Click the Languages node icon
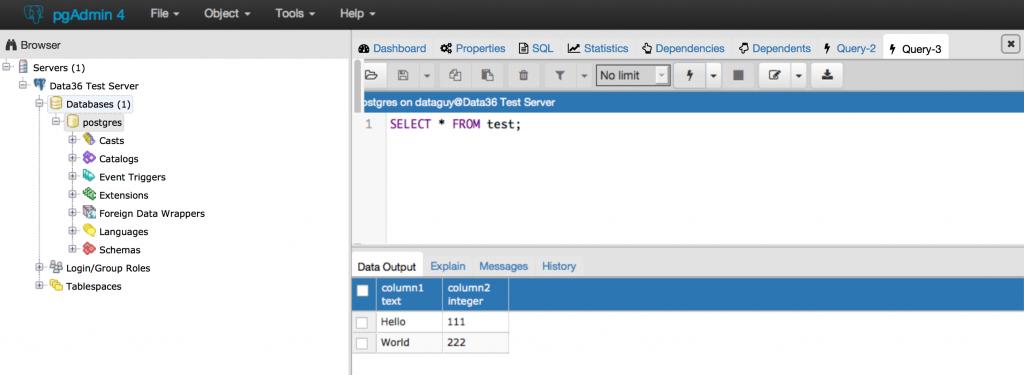Viewport: 1024px width, 375px height. pyautogui.click(x=89, y=231)
